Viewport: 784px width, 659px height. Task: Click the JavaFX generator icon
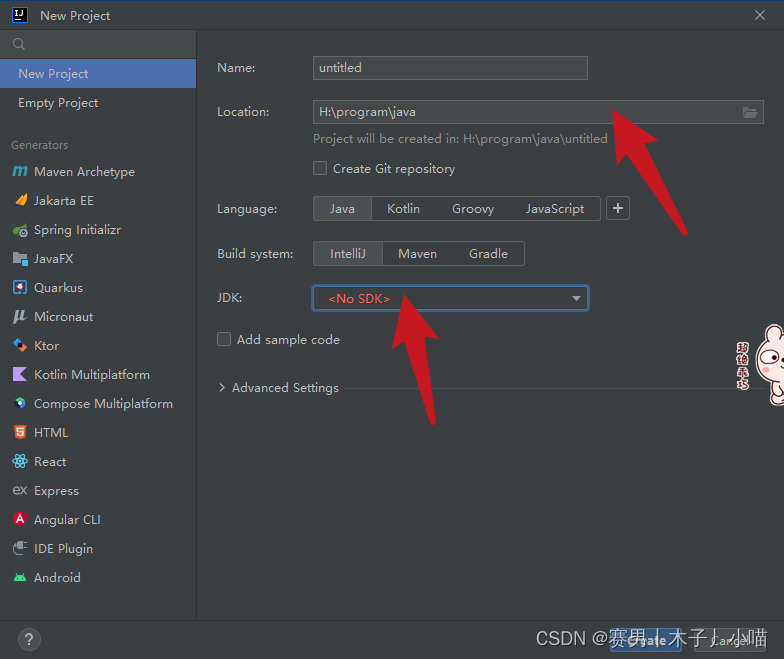[x=20, y=258]
